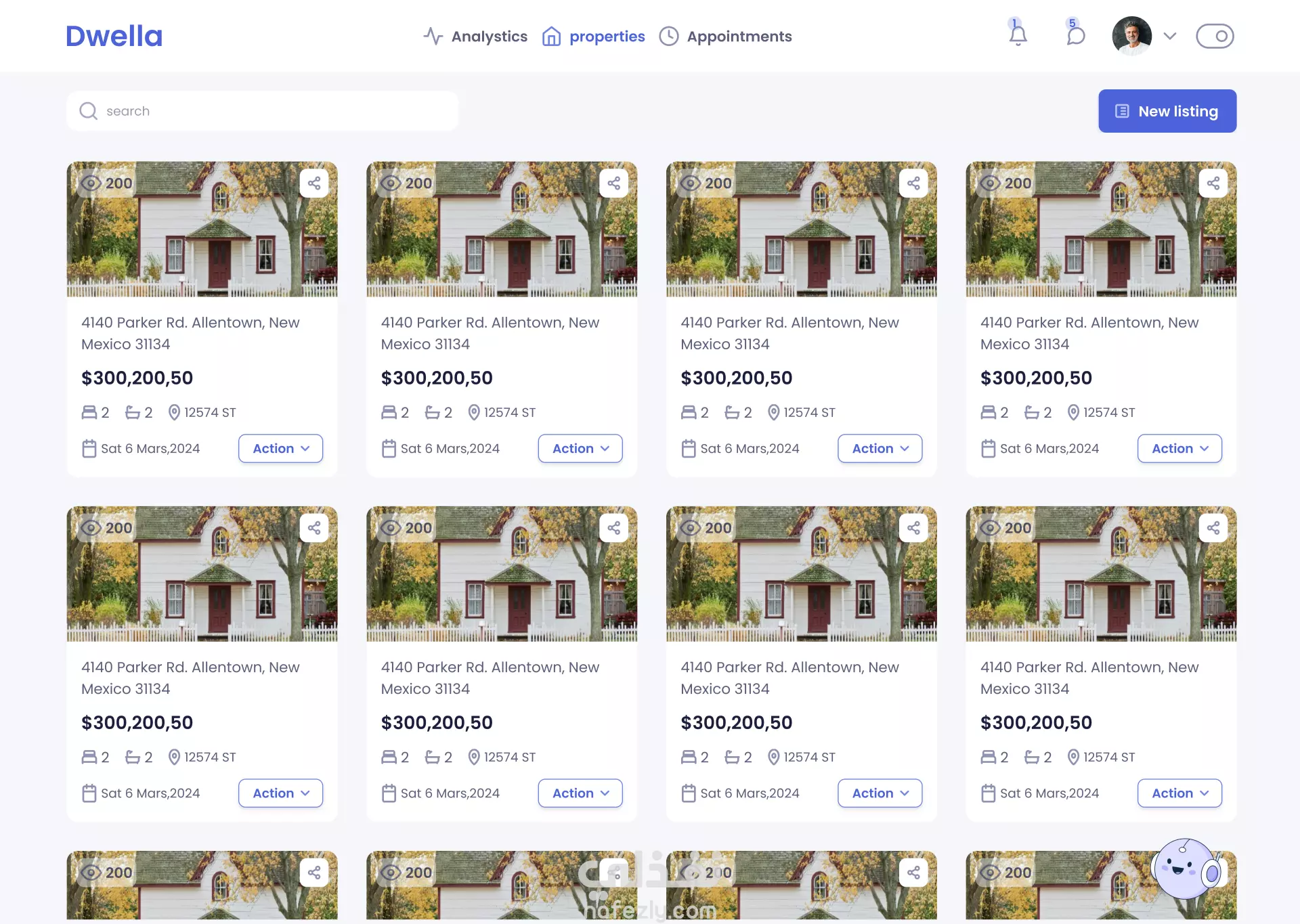Click the 200 views eye badge on first card
This screenshot has height=924, width=1300.
(106, 183)
